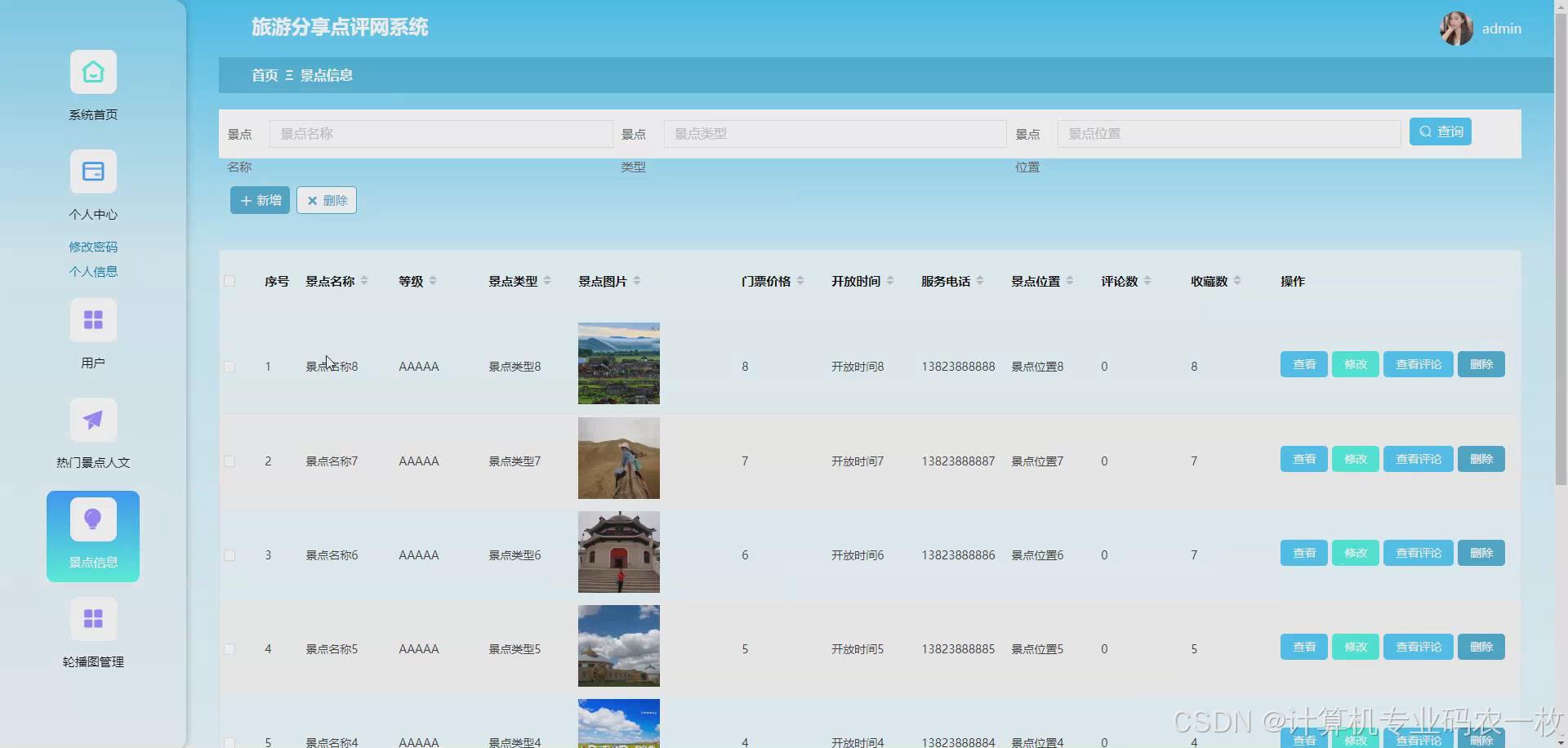Open 修改密码 submenu item

(93, 247)
